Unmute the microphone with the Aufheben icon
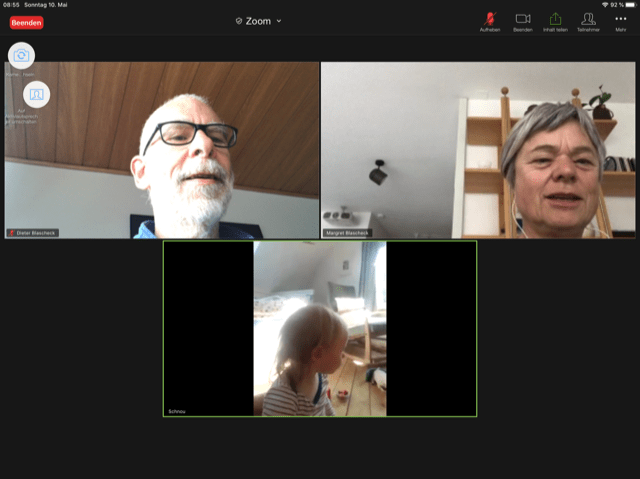 click(490, 19)
